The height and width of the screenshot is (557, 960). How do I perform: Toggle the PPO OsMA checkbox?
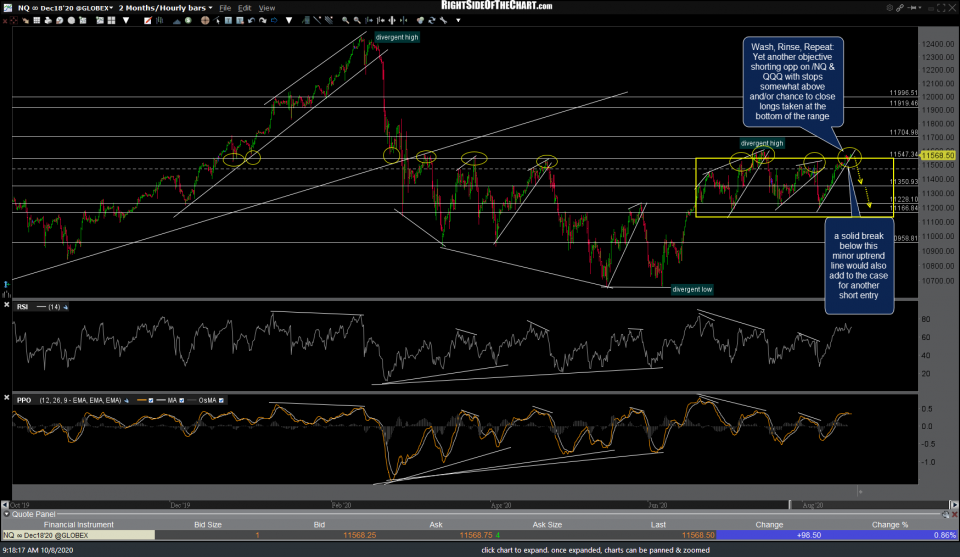(x=221, y=400)
